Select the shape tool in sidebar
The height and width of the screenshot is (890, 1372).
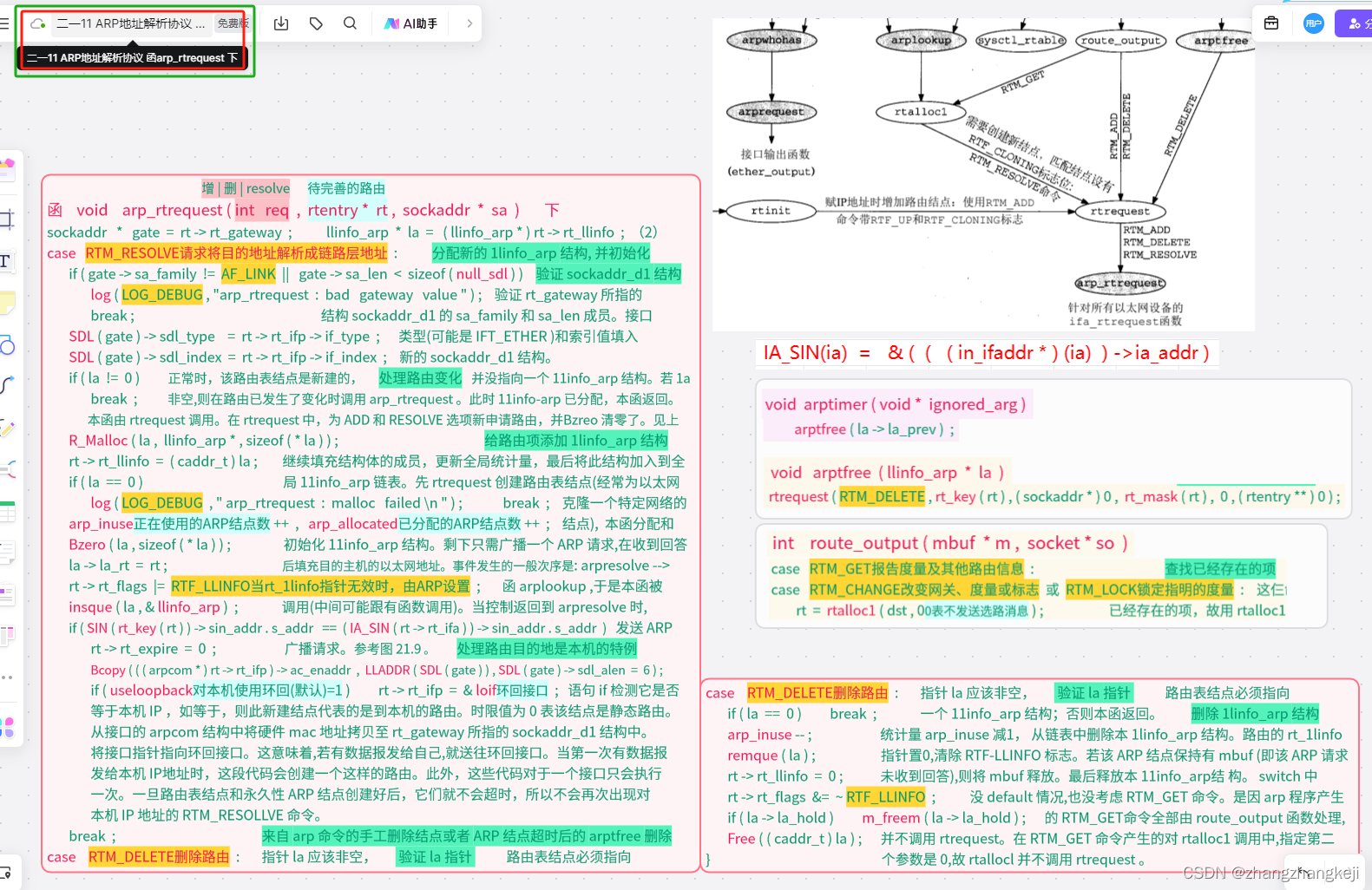point(7,345)
